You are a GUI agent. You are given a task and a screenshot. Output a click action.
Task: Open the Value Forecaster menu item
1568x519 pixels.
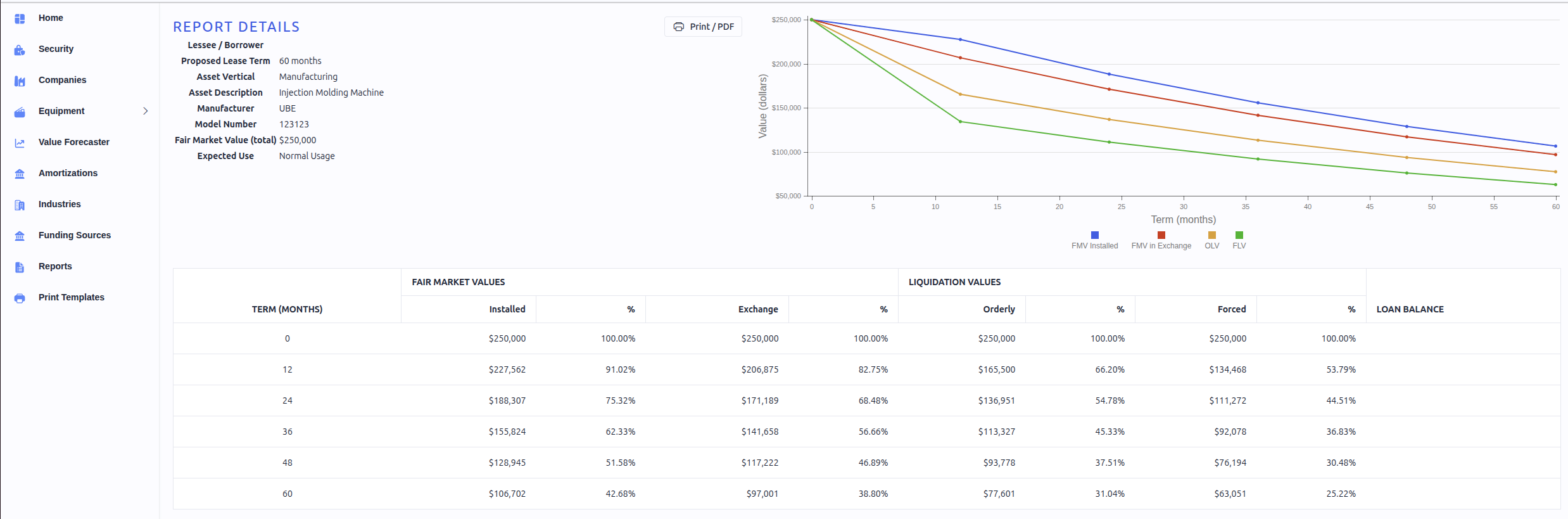74,142
